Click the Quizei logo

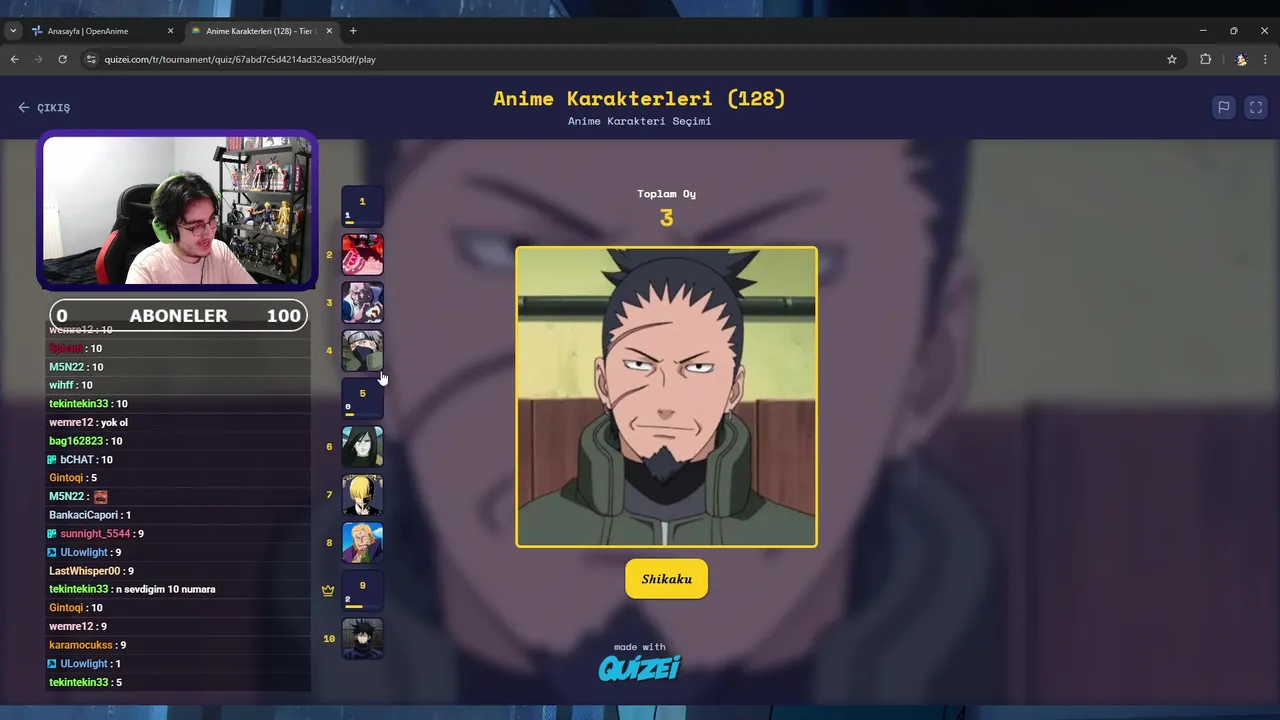click(x=639, y=667)
